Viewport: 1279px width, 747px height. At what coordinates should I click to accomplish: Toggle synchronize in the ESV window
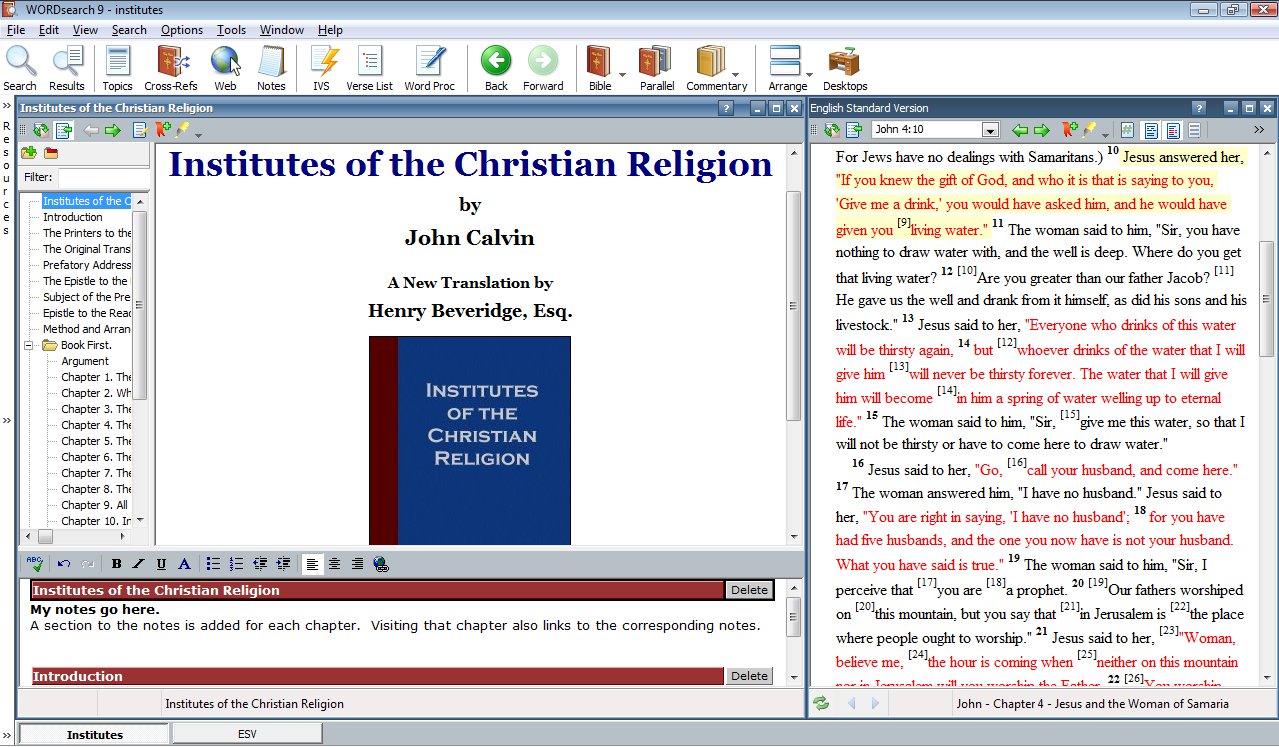coord(833,130)
